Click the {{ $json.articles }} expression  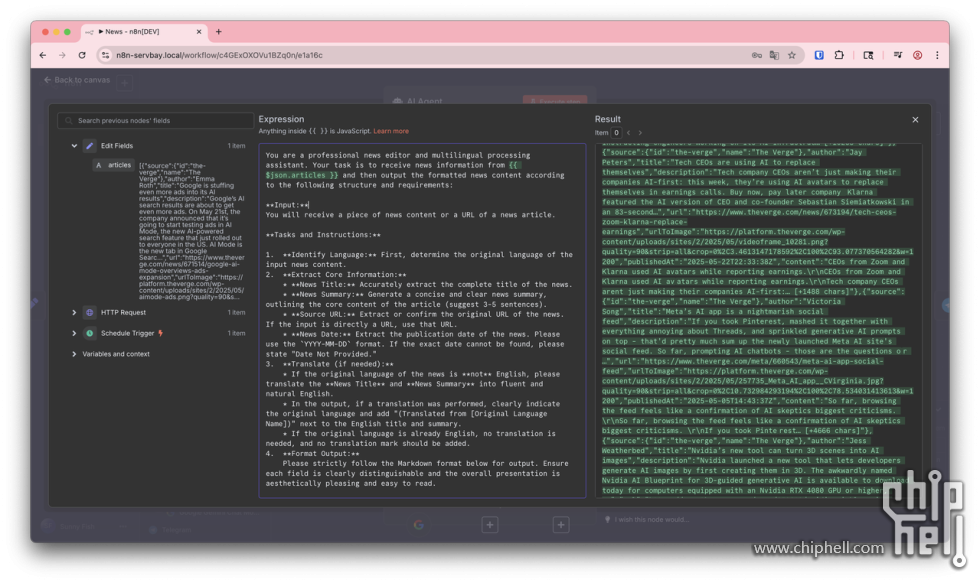coord(302,176)
